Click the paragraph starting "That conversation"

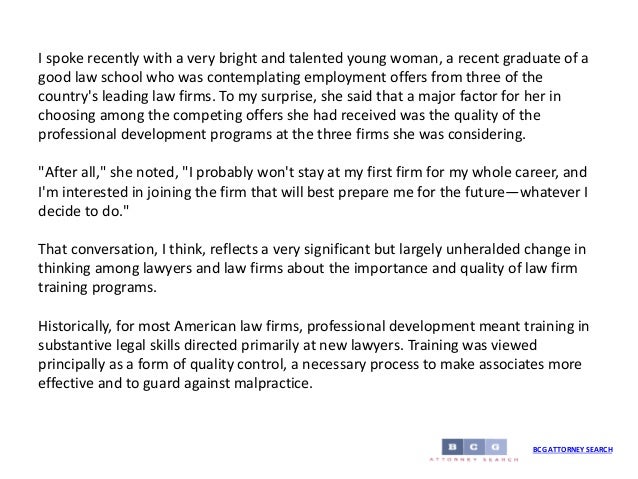pyautogui.click(x=312, y=268)
